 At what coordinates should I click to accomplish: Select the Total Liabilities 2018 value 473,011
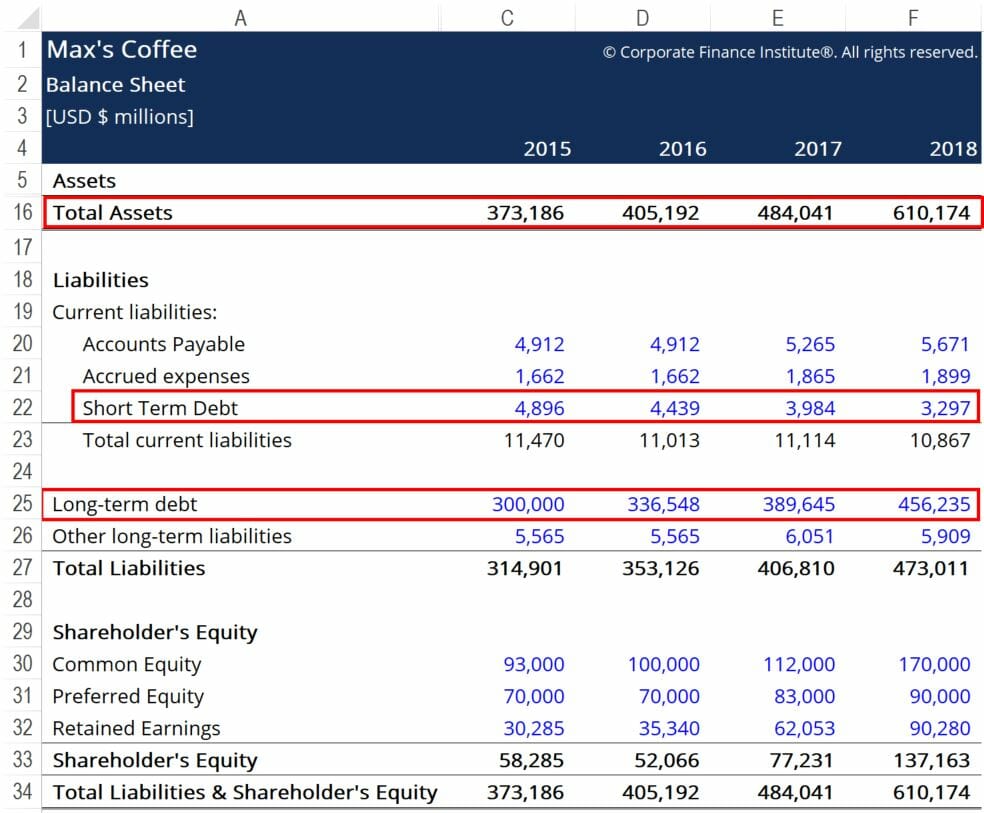[x=932, y=568]
